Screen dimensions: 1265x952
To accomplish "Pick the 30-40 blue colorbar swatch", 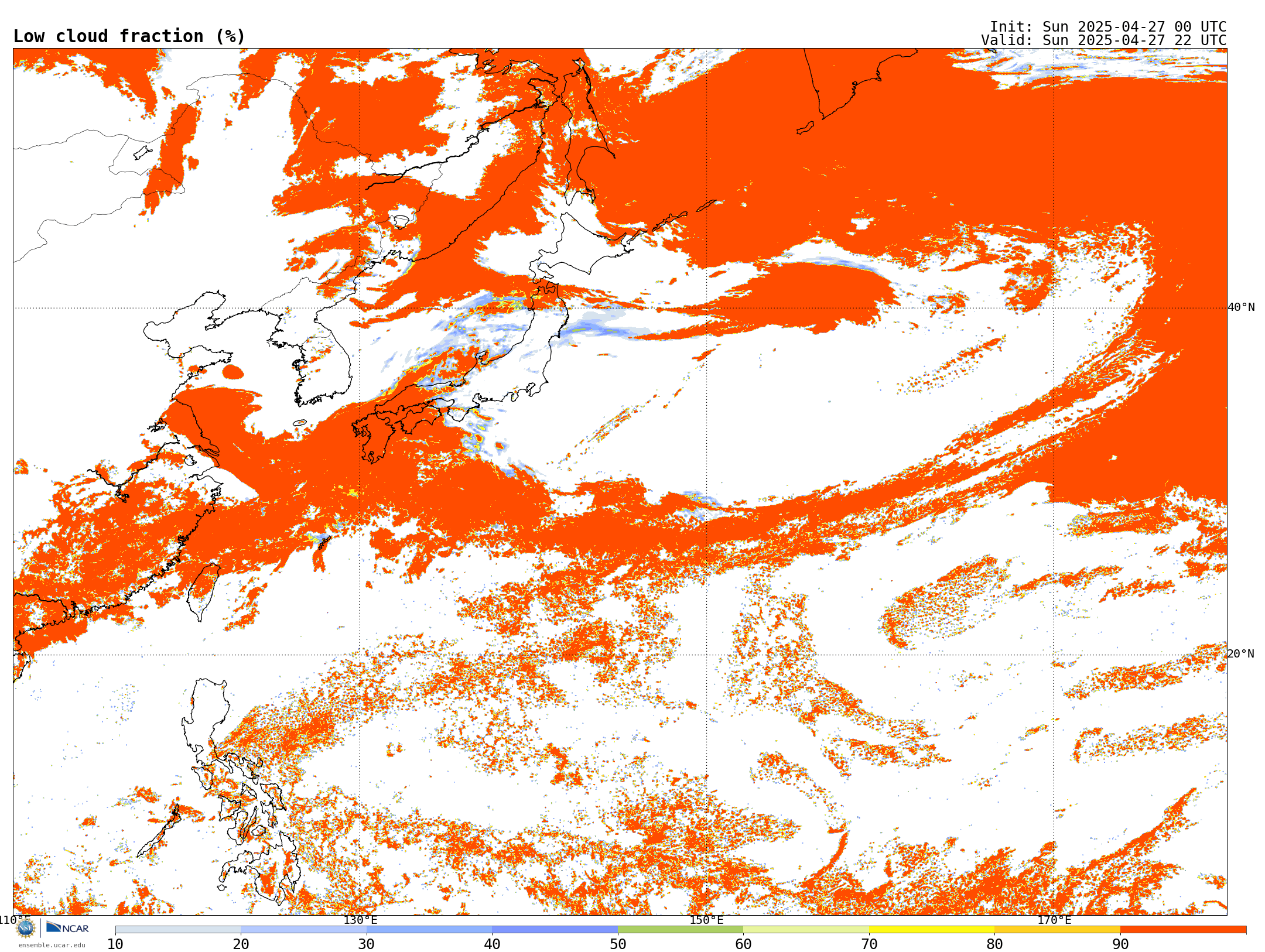I will point(429,930).
